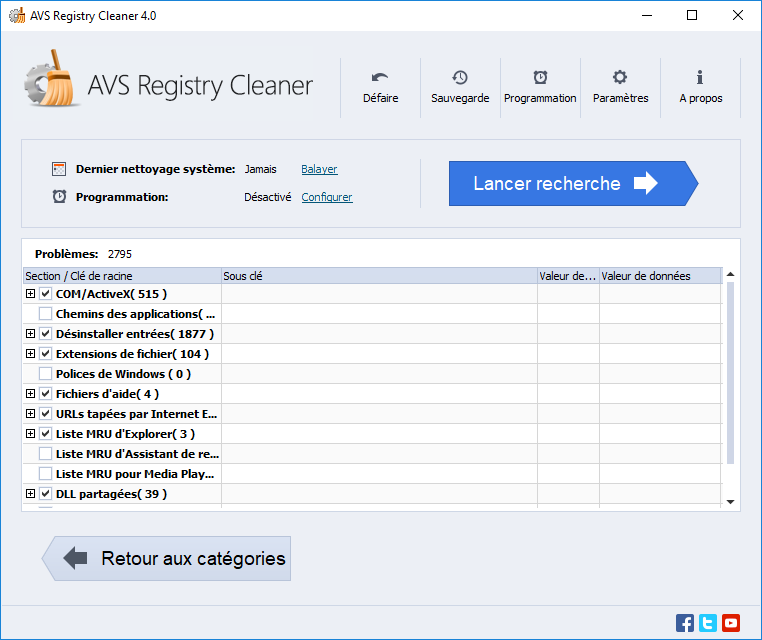Click the Configurer link
Image resolution: width=762 pixels, height=640 pixels.
tap(327, 197)
